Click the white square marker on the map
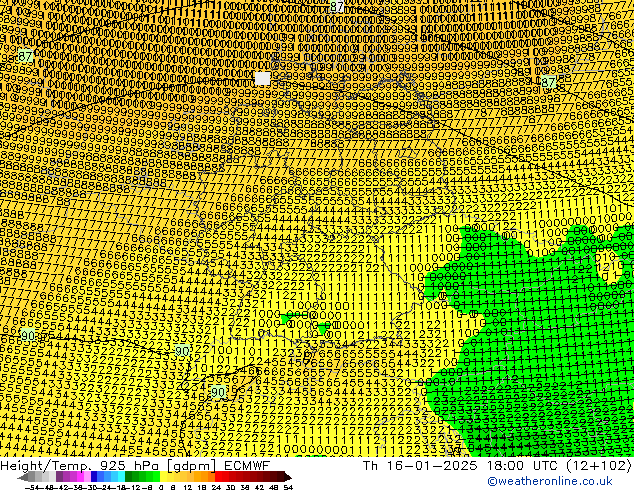 262,78
